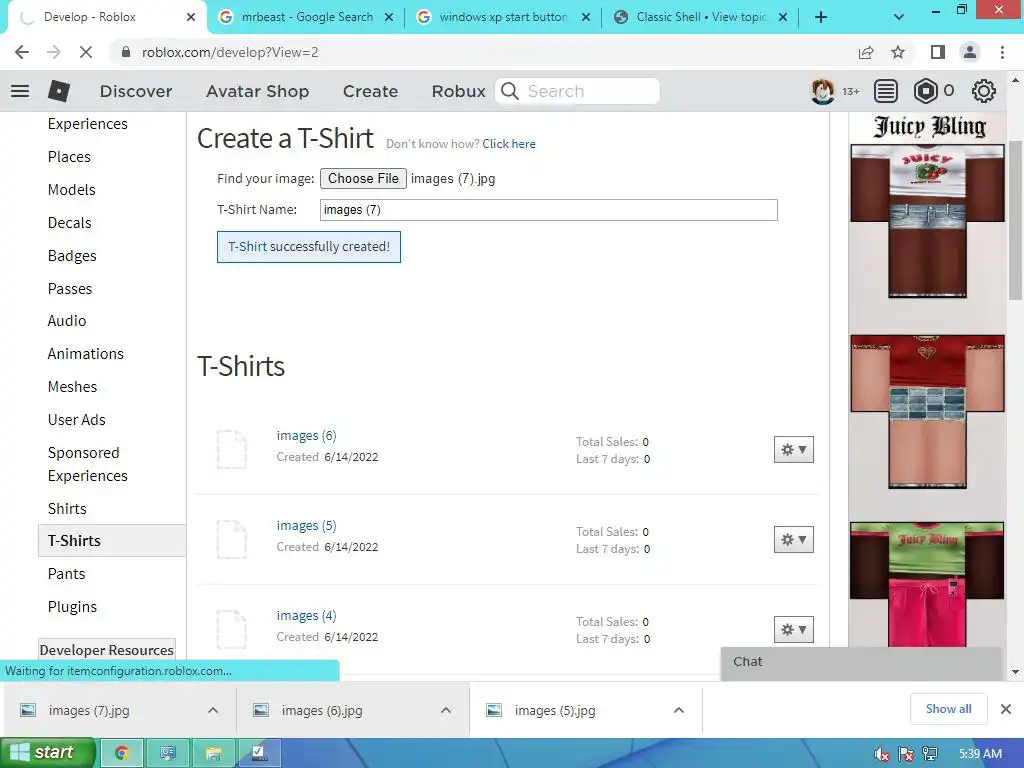1024x768 pixels.
Task: Expand options for images (5).jpg download
Action: (x=679, y=710)
